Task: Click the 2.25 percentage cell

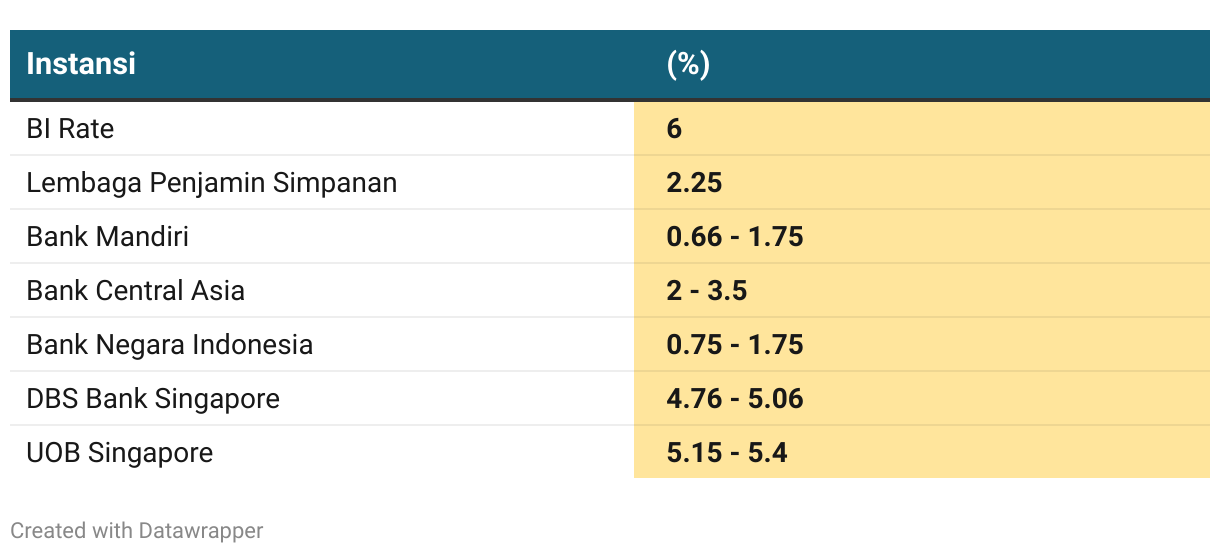Action: tap(694, 183)
